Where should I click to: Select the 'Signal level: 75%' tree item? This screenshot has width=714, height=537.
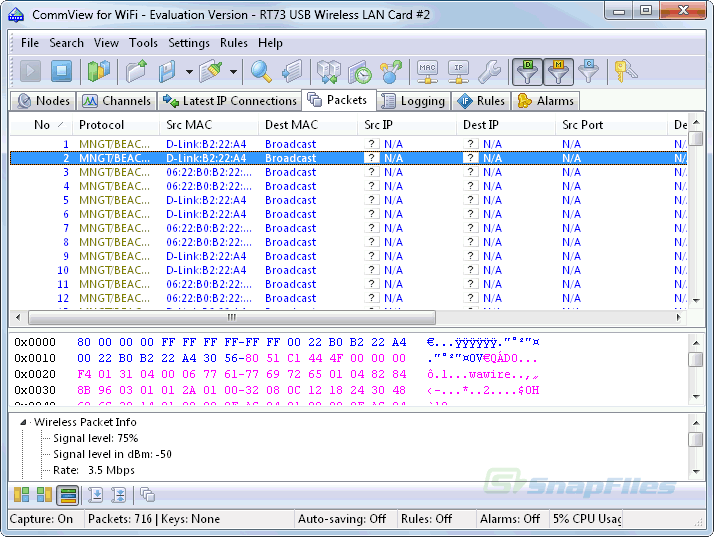coord(96,438)
